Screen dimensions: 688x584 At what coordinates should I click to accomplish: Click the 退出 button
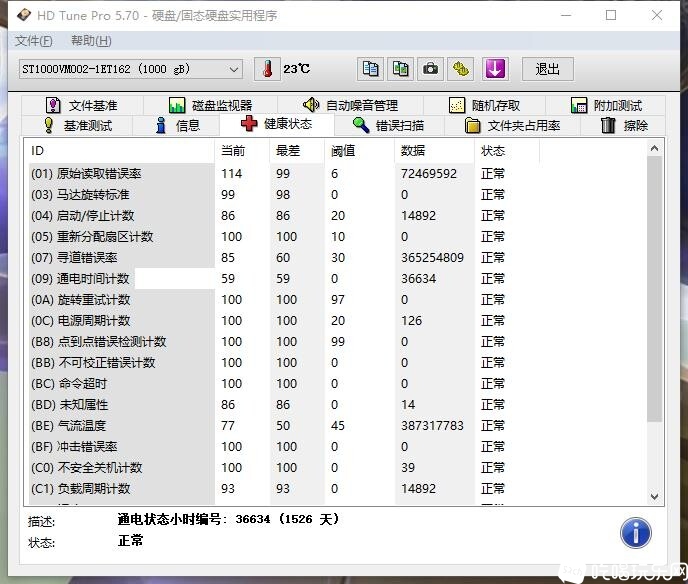click(548, 69)
